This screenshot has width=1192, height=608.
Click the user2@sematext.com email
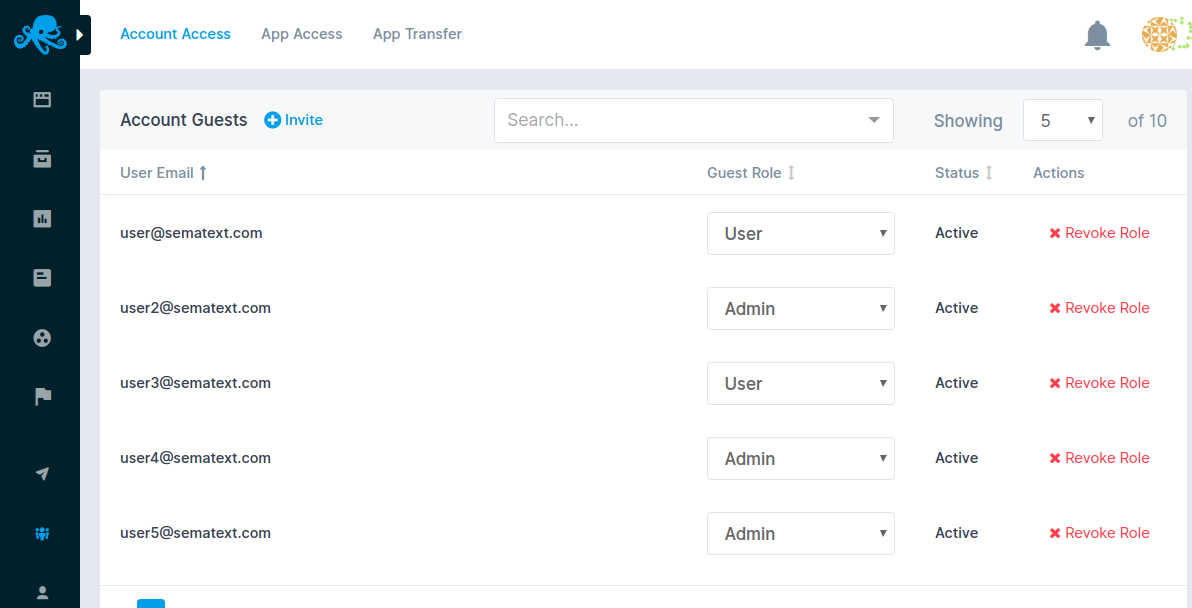click(195, 308)
